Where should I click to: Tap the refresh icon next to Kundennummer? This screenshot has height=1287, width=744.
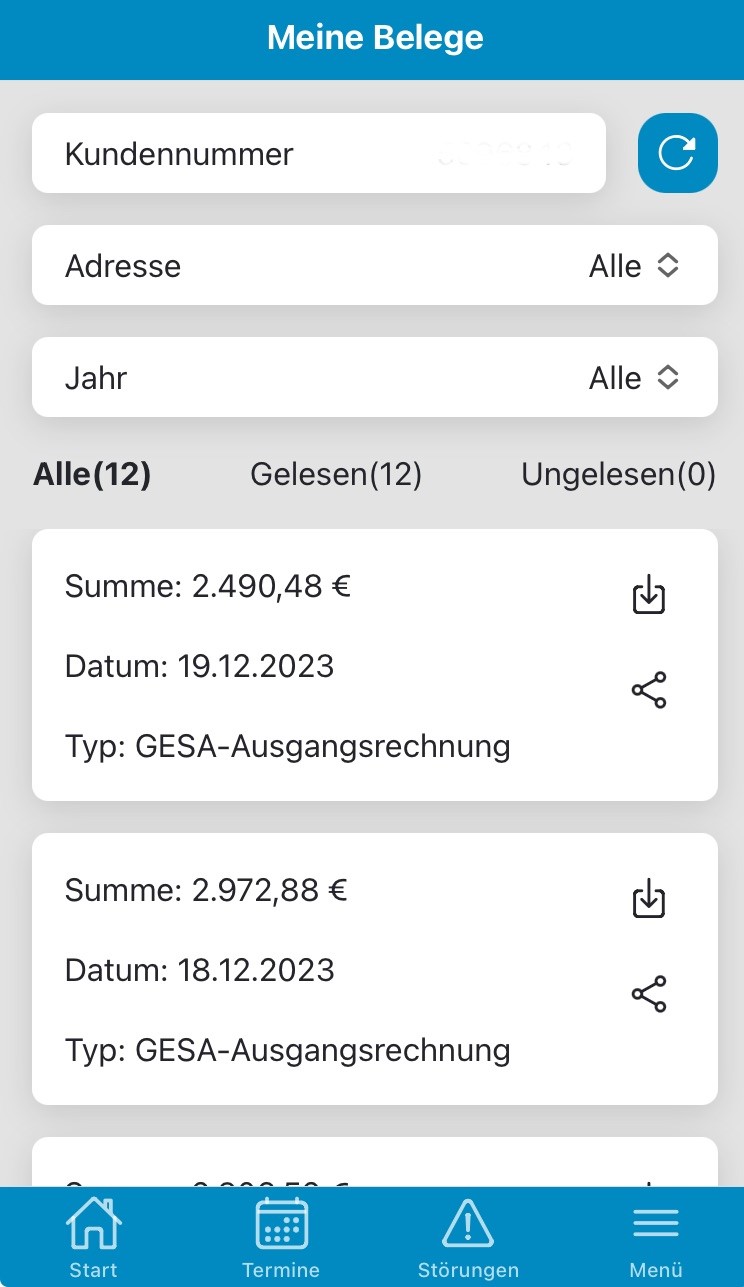coord(677,153)
